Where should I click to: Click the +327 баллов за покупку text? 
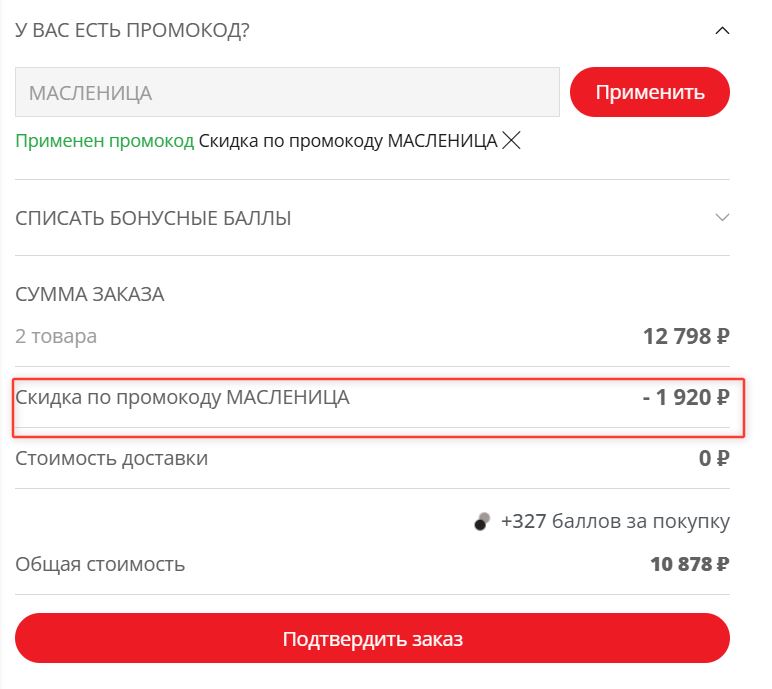[x=615, y=521]
